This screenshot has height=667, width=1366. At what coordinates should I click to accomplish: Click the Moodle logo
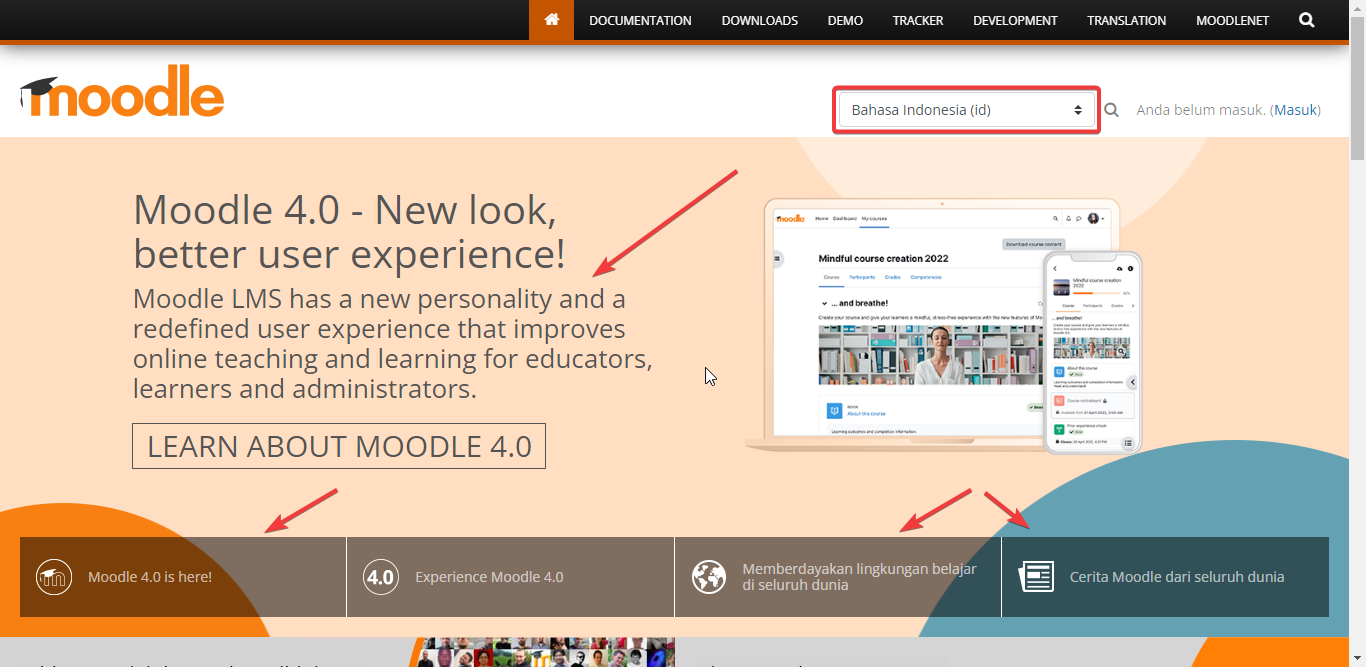tap(122, 92)
